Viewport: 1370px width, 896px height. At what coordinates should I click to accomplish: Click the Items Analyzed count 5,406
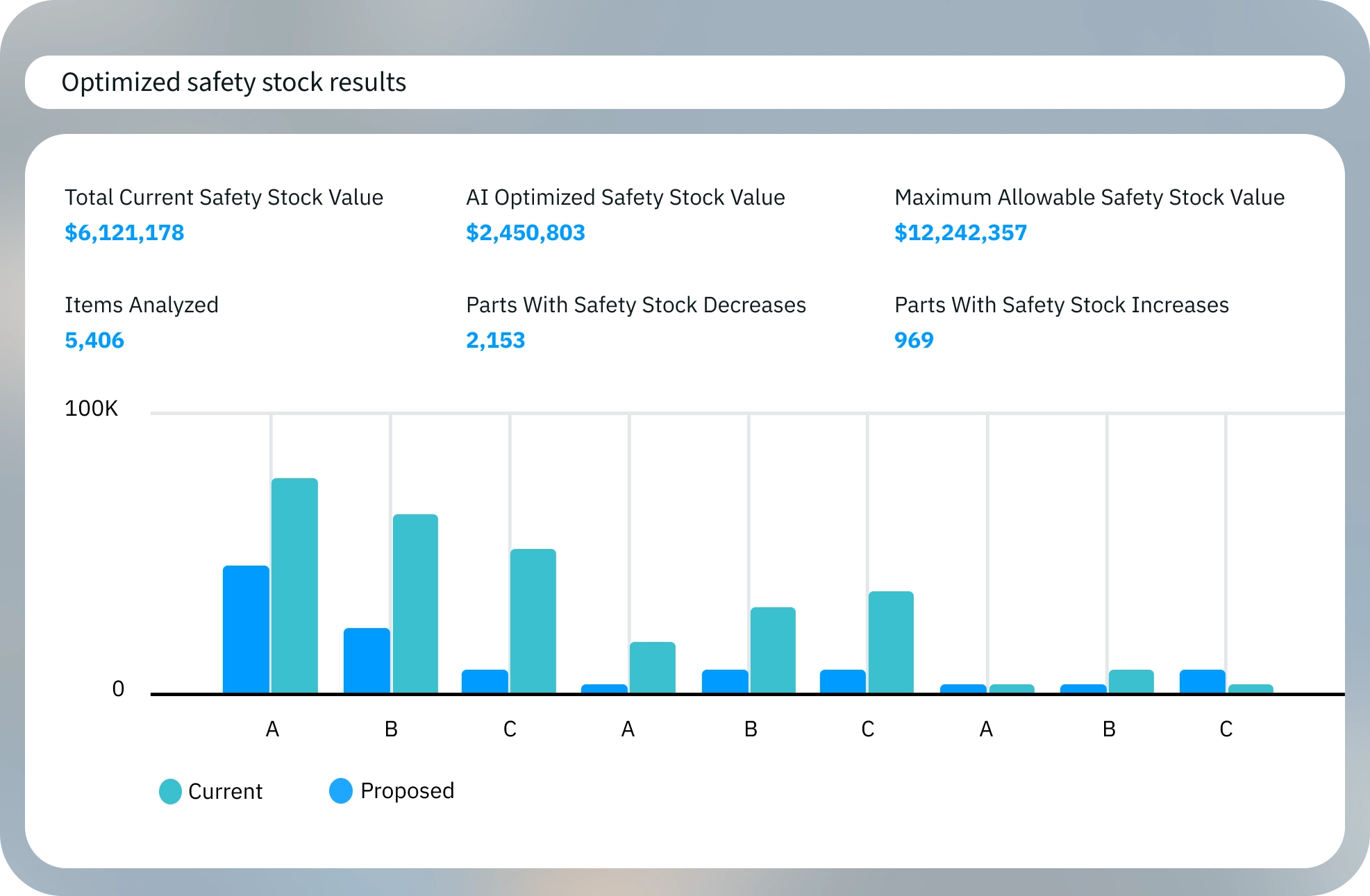coord(94,340)
